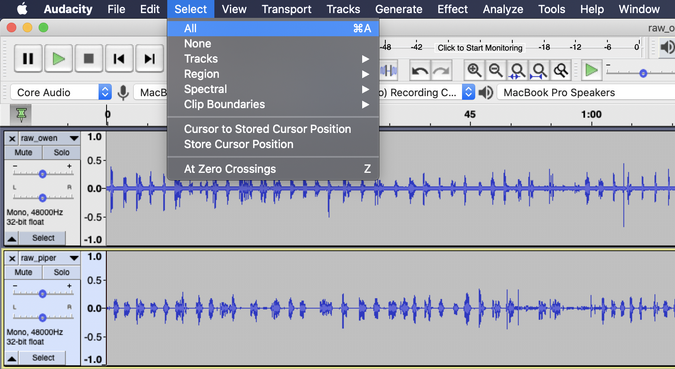675x369 pixels.
Task: Click the recording microphone icon
Action: 123,92
